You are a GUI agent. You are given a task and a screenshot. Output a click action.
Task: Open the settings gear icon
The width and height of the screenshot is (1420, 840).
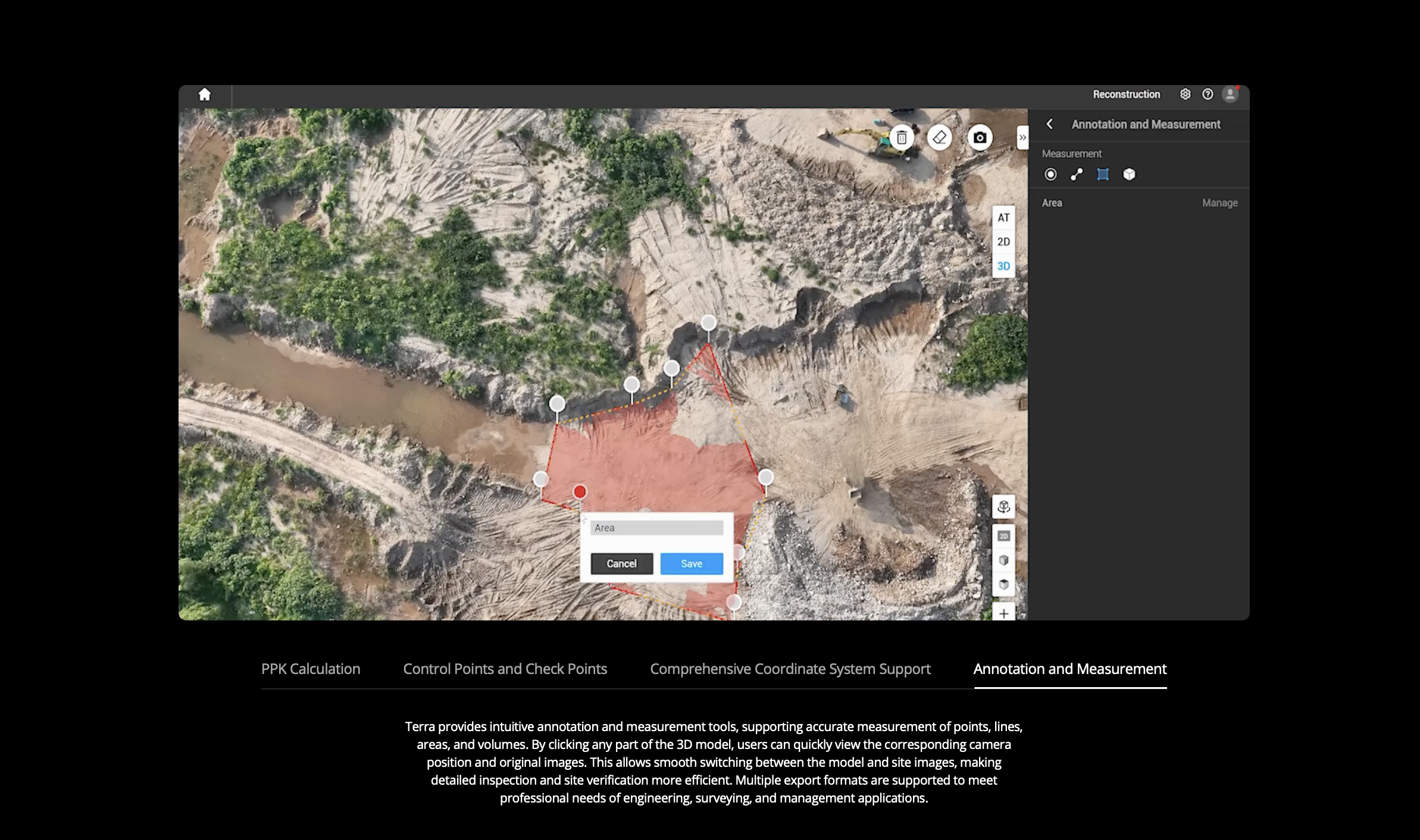pyautogui.click(x=1185, y=95)
